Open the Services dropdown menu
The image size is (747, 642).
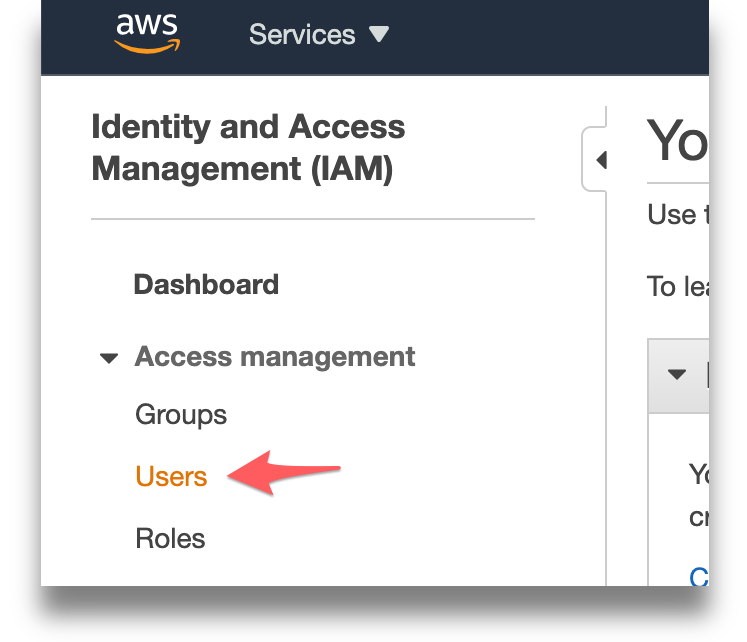coord(319,34)
